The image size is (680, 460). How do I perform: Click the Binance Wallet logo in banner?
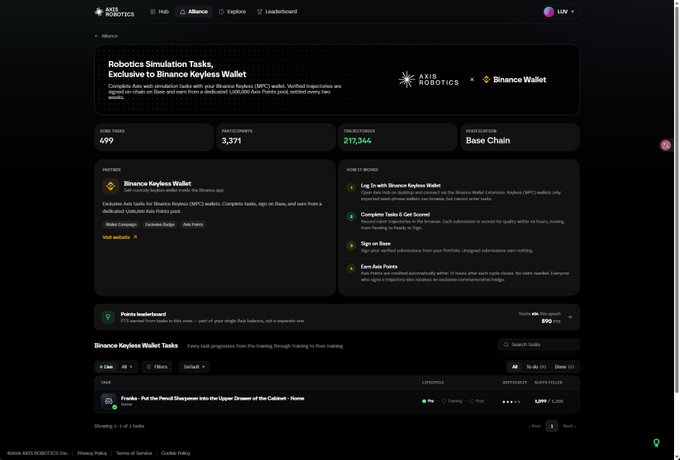click(x=514, y=79)
